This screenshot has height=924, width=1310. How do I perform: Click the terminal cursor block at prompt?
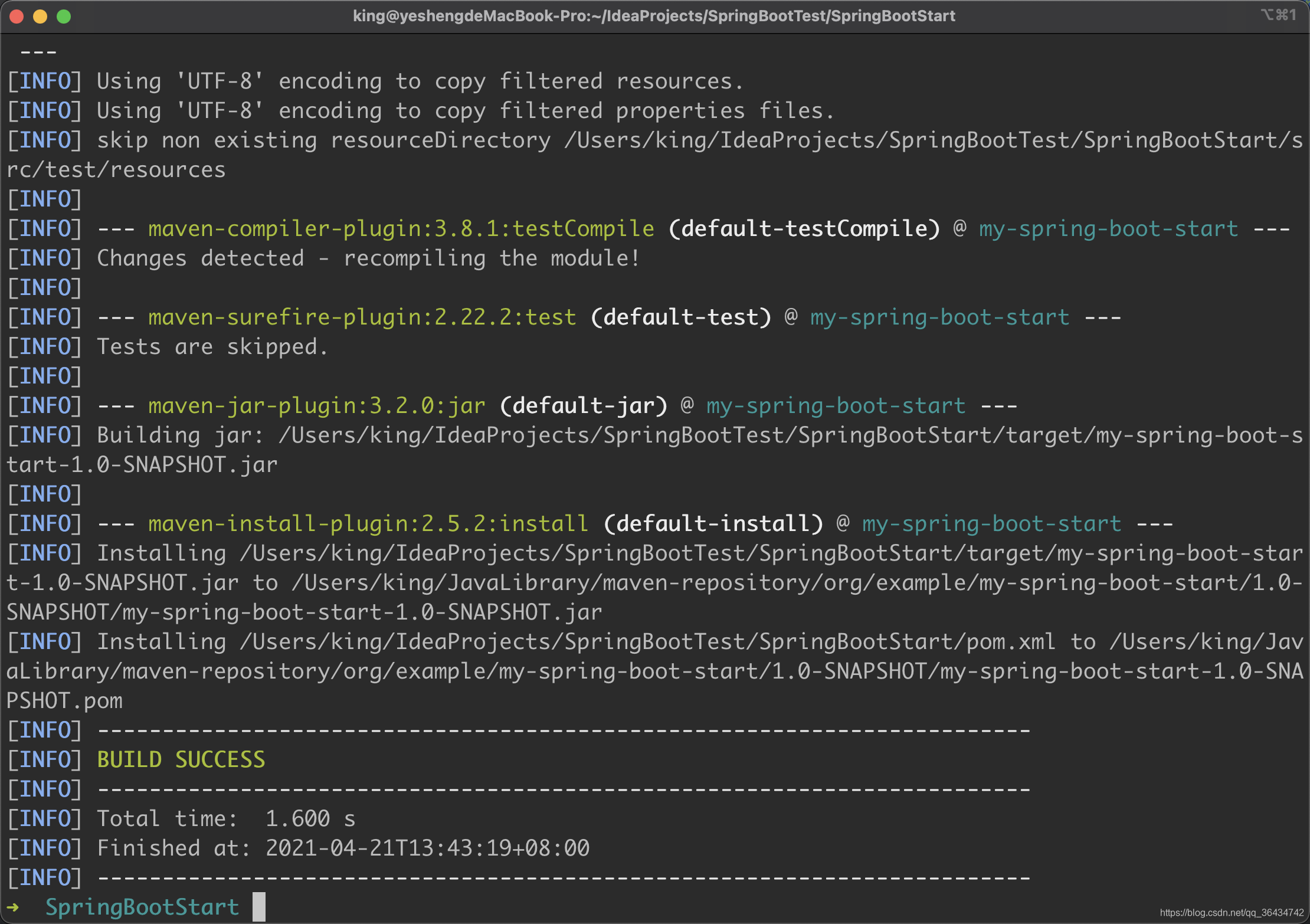(x=259, y=907)
